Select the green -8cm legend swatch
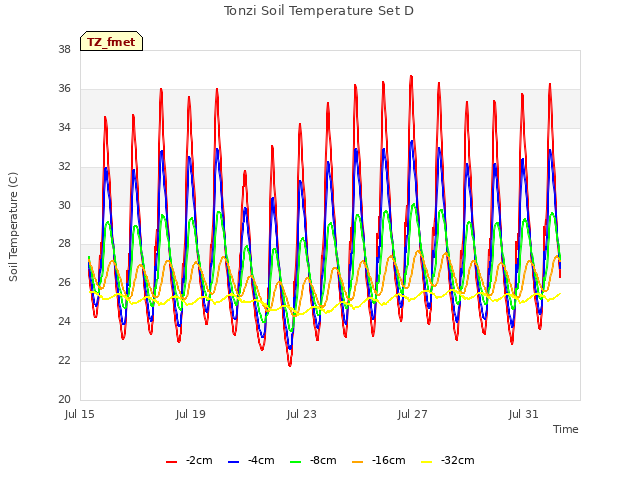The image size is (640, 480). tap(296, 462)
